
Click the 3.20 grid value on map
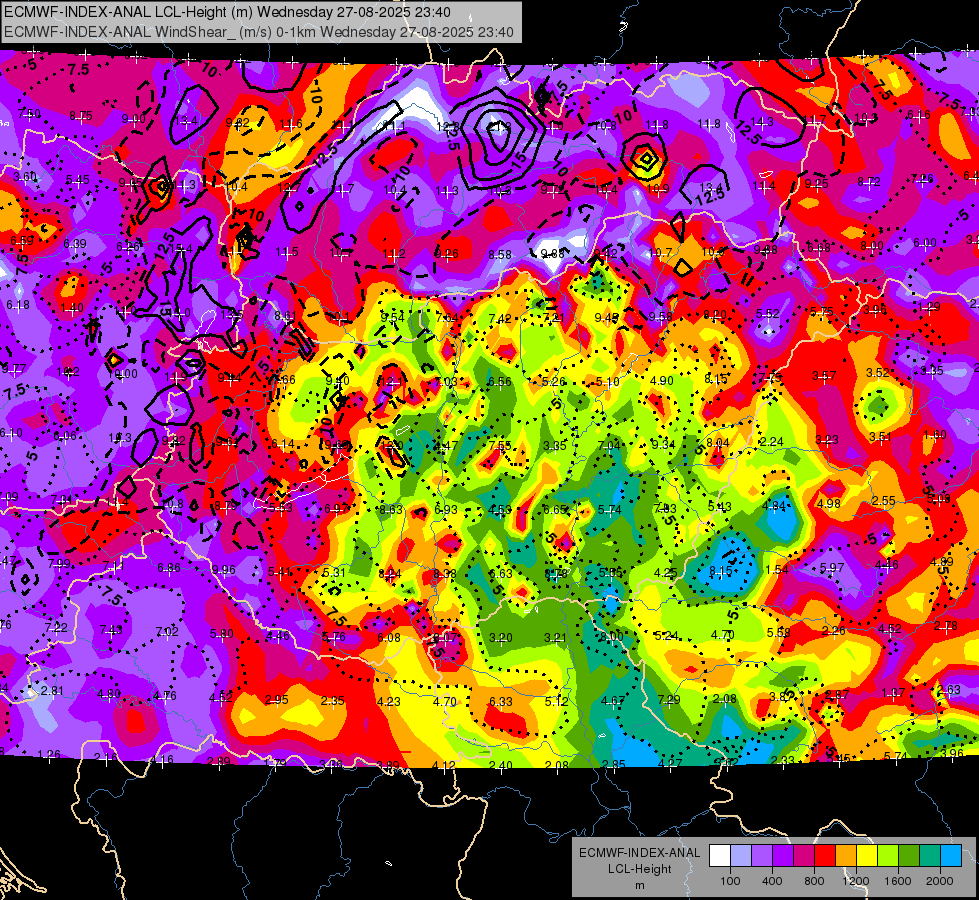[501, 638]
